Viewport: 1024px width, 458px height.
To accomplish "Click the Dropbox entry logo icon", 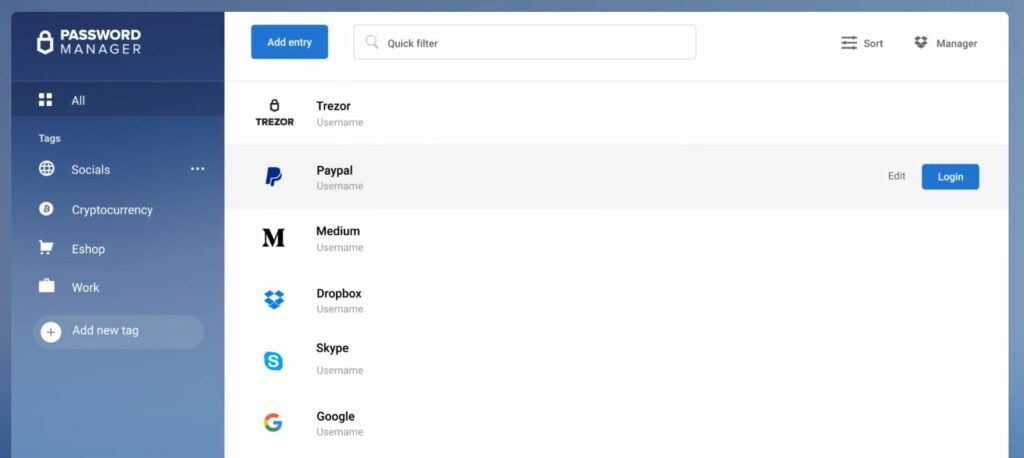I will pos(274,300).
